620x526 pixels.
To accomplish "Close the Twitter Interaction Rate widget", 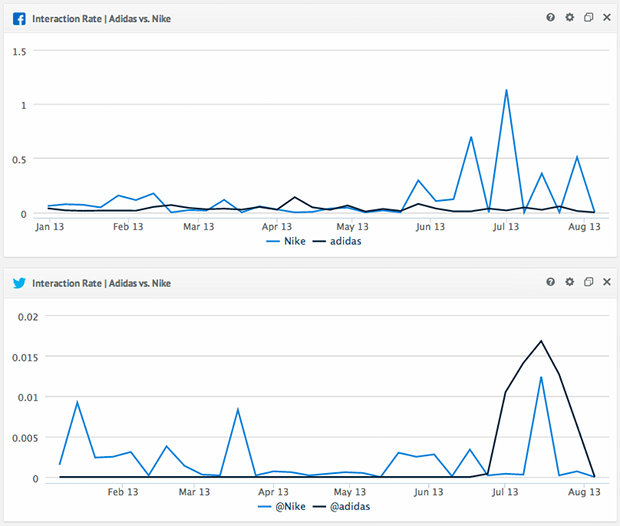I will point(607,282).
